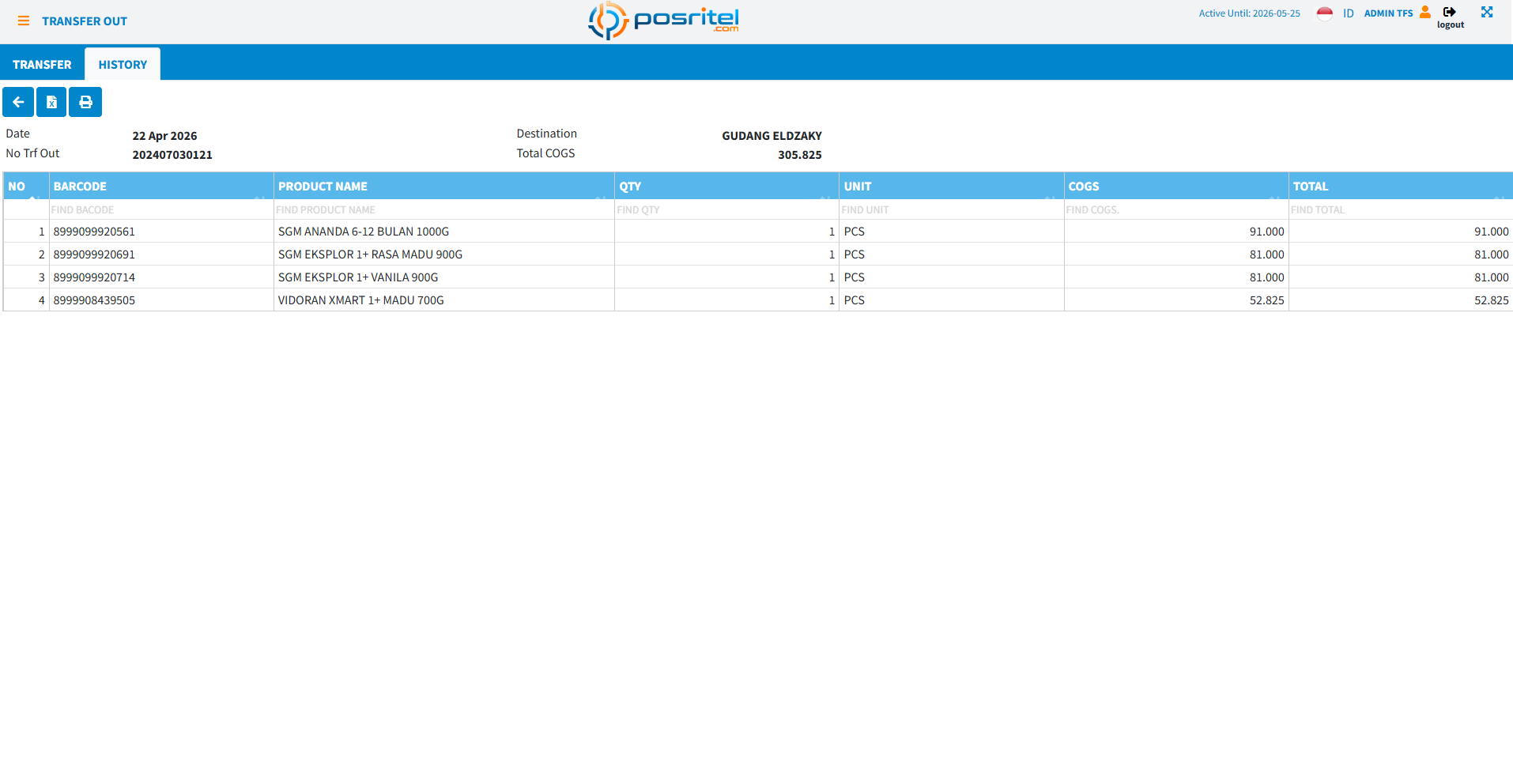Viewport: 1513px width, 784px height.
Task: Focus the FIND UNIT filter field
Action: 951,210
